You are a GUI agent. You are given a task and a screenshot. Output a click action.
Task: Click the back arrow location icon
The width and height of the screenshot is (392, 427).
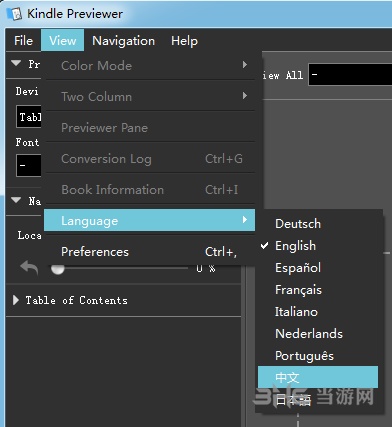(29, 267)
